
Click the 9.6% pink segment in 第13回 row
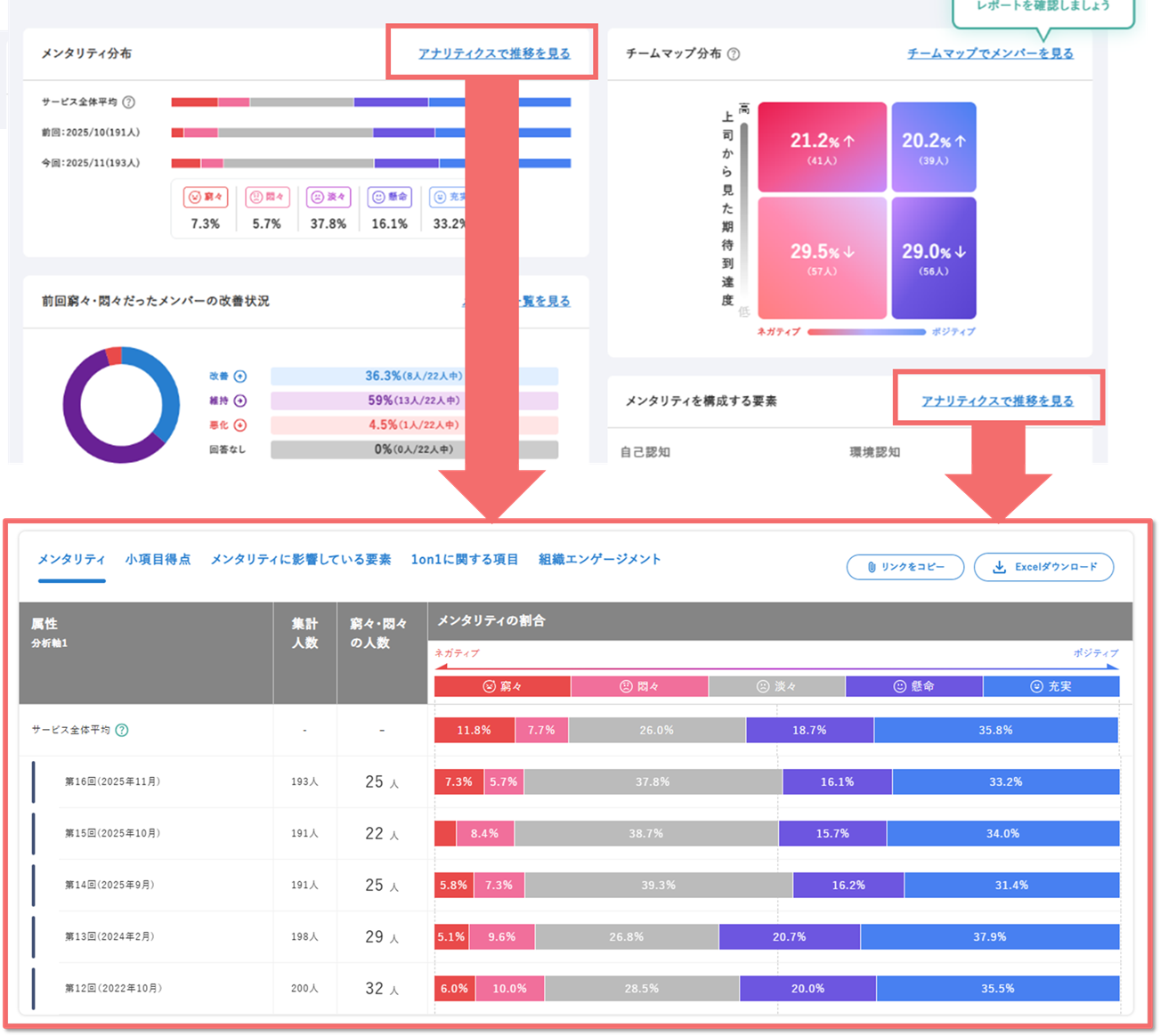click(x=502, y=936)
